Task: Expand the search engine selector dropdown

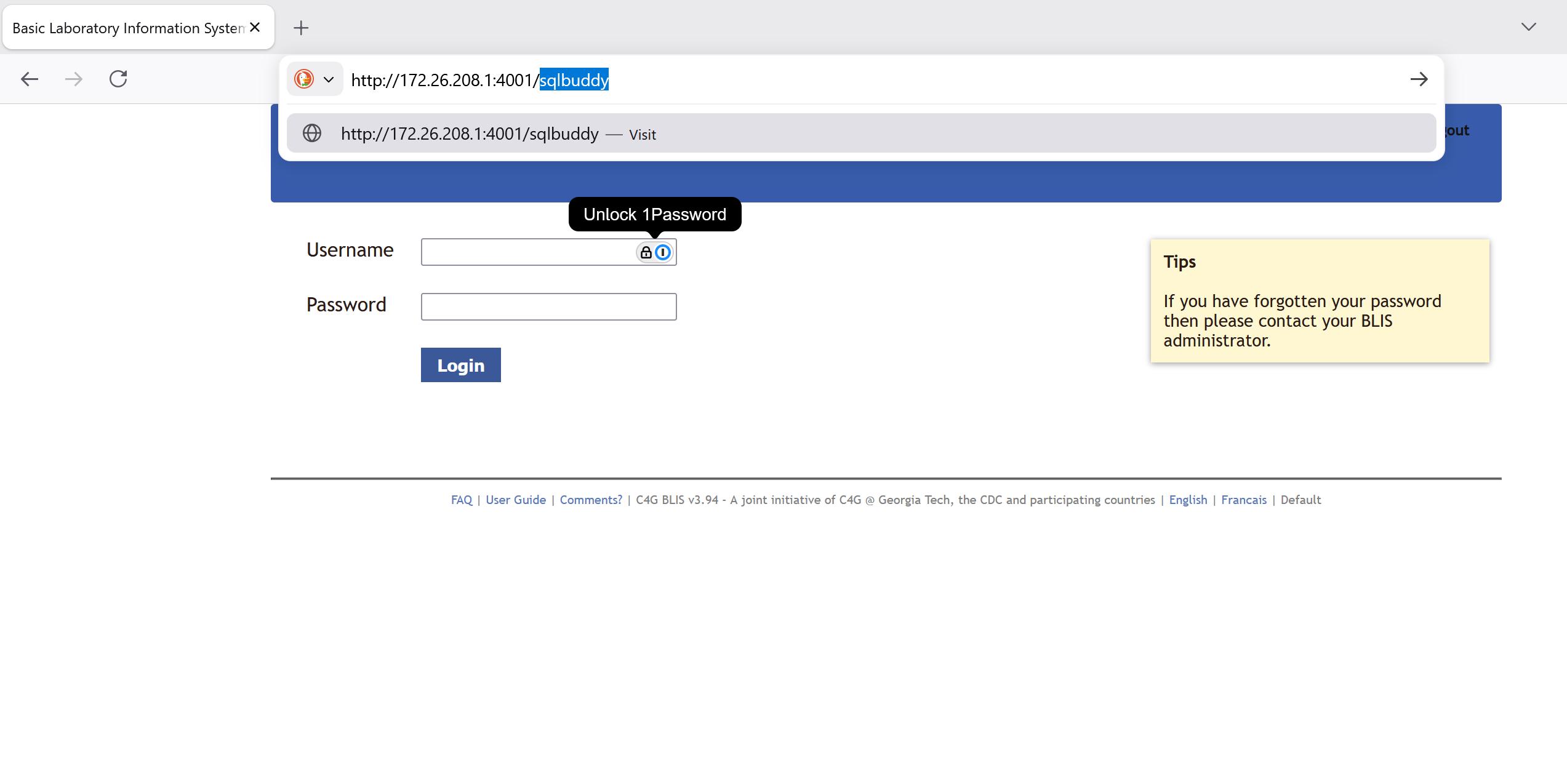Action: click(x=329, y=79)
